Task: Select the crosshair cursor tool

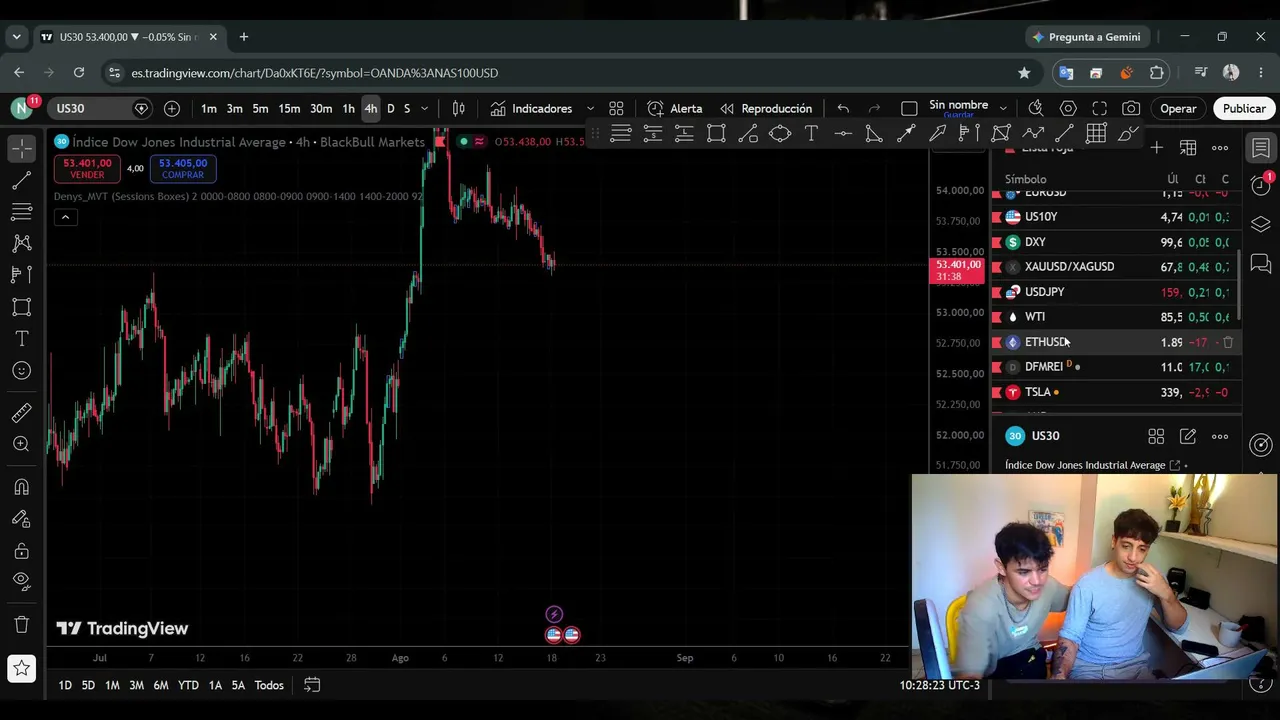Action: pos(21,148)
